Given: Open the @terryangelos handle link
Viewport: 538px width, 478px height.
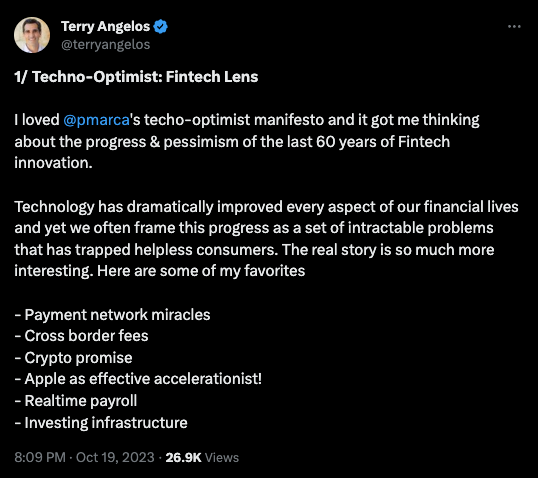Looking at the screenshot, I should 105,45.
